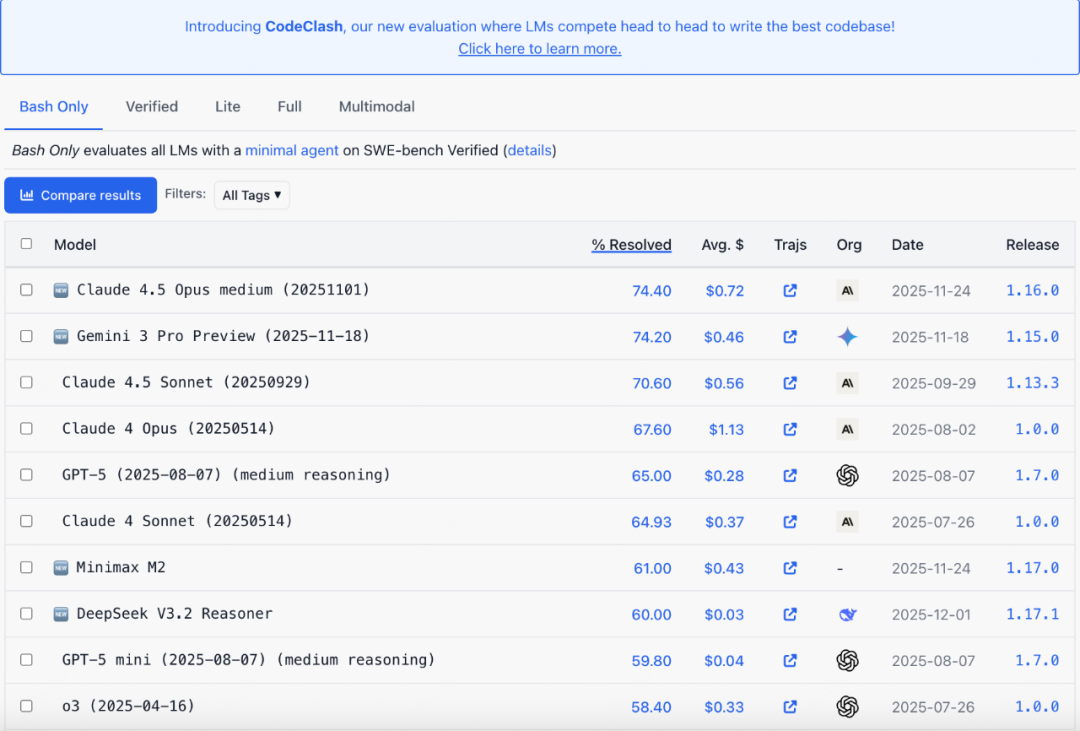The image size is (1080, 731).
Task: Click the DeepSeek whale logo in Org column
Action: (x=848, y=614)
